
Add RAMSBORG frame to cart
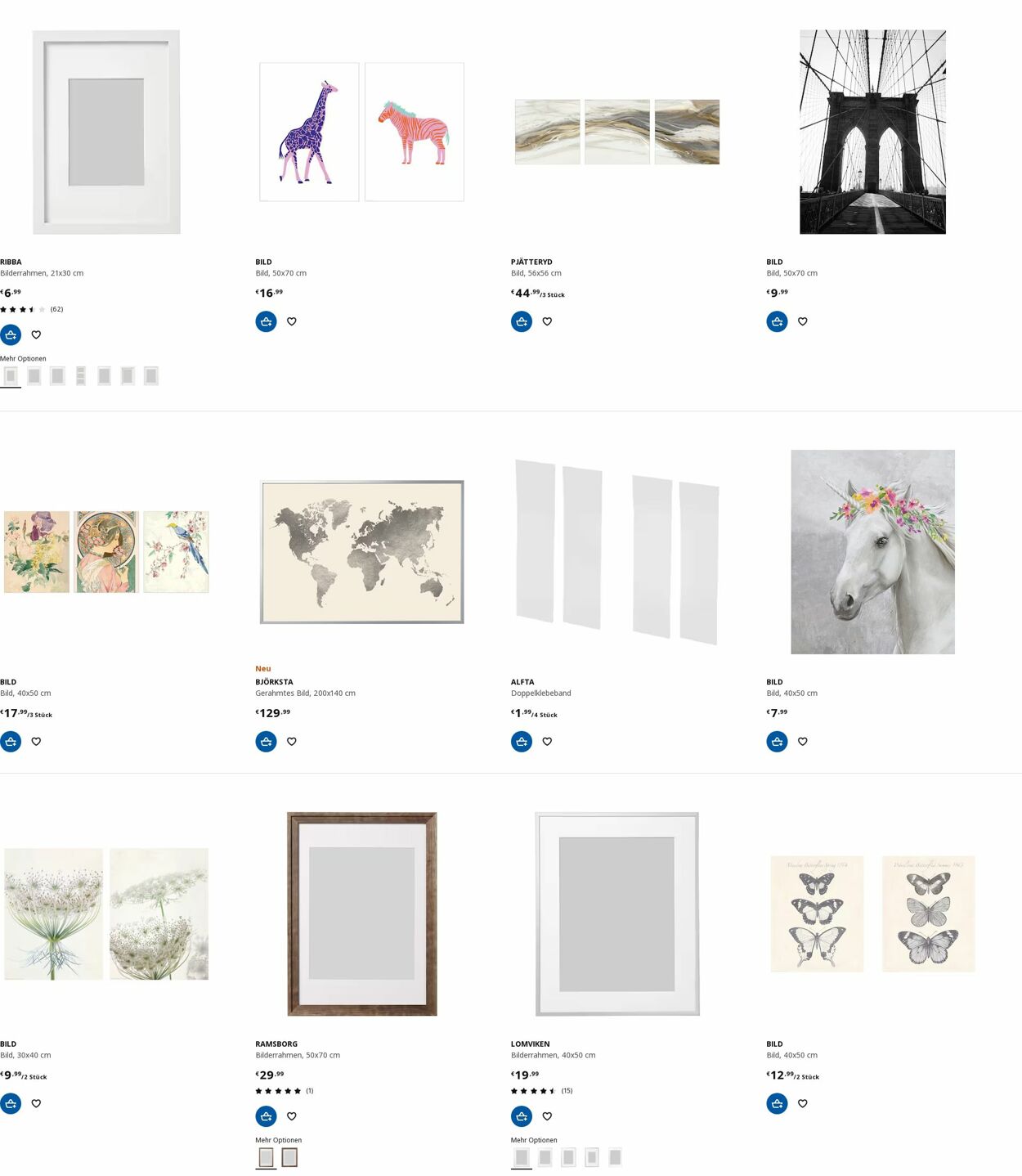(266, 1116)
